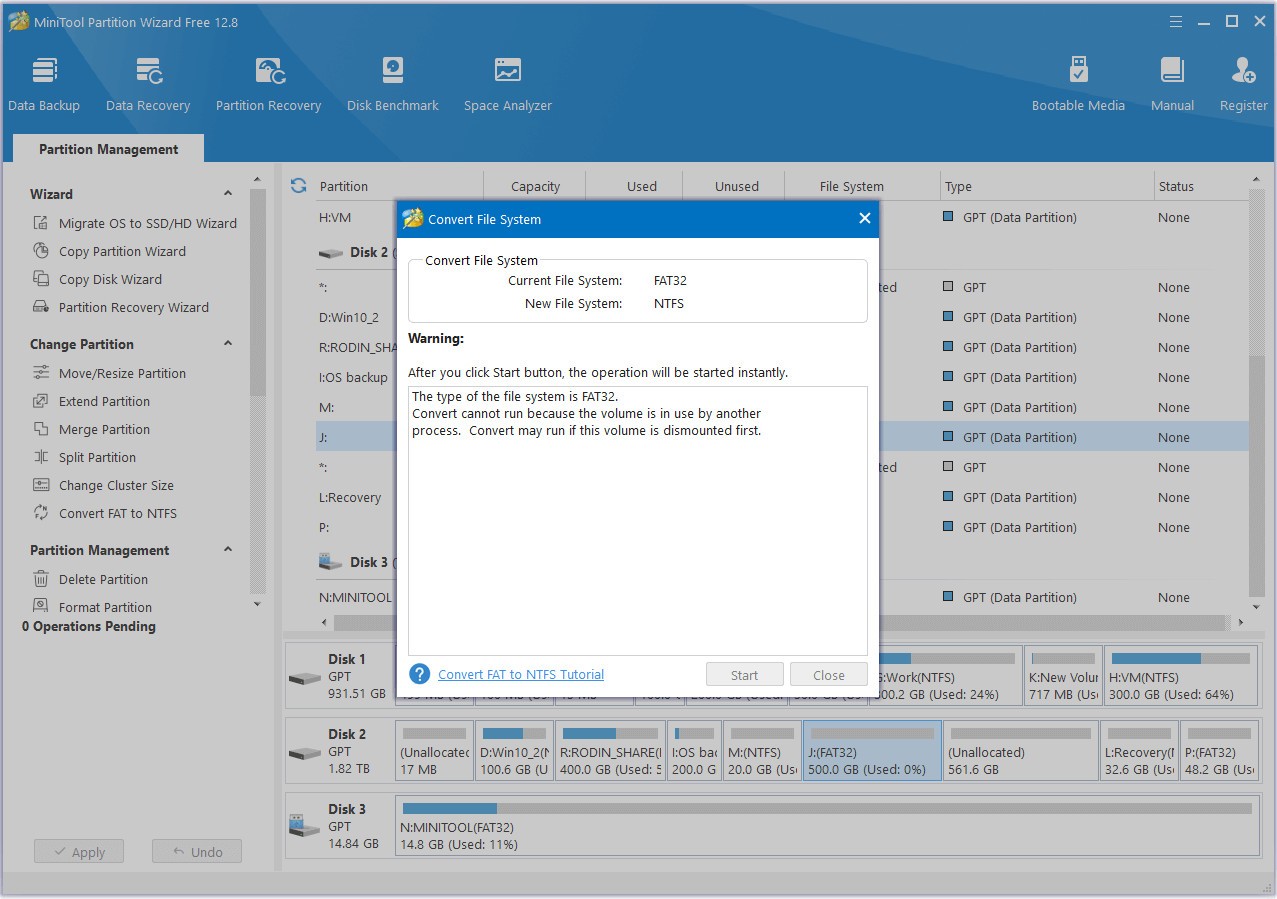Image resolution: width=1277 pixels, height=899 pixels.
Task: Collapse the Wizard section
Action: [x=228, y=193]
